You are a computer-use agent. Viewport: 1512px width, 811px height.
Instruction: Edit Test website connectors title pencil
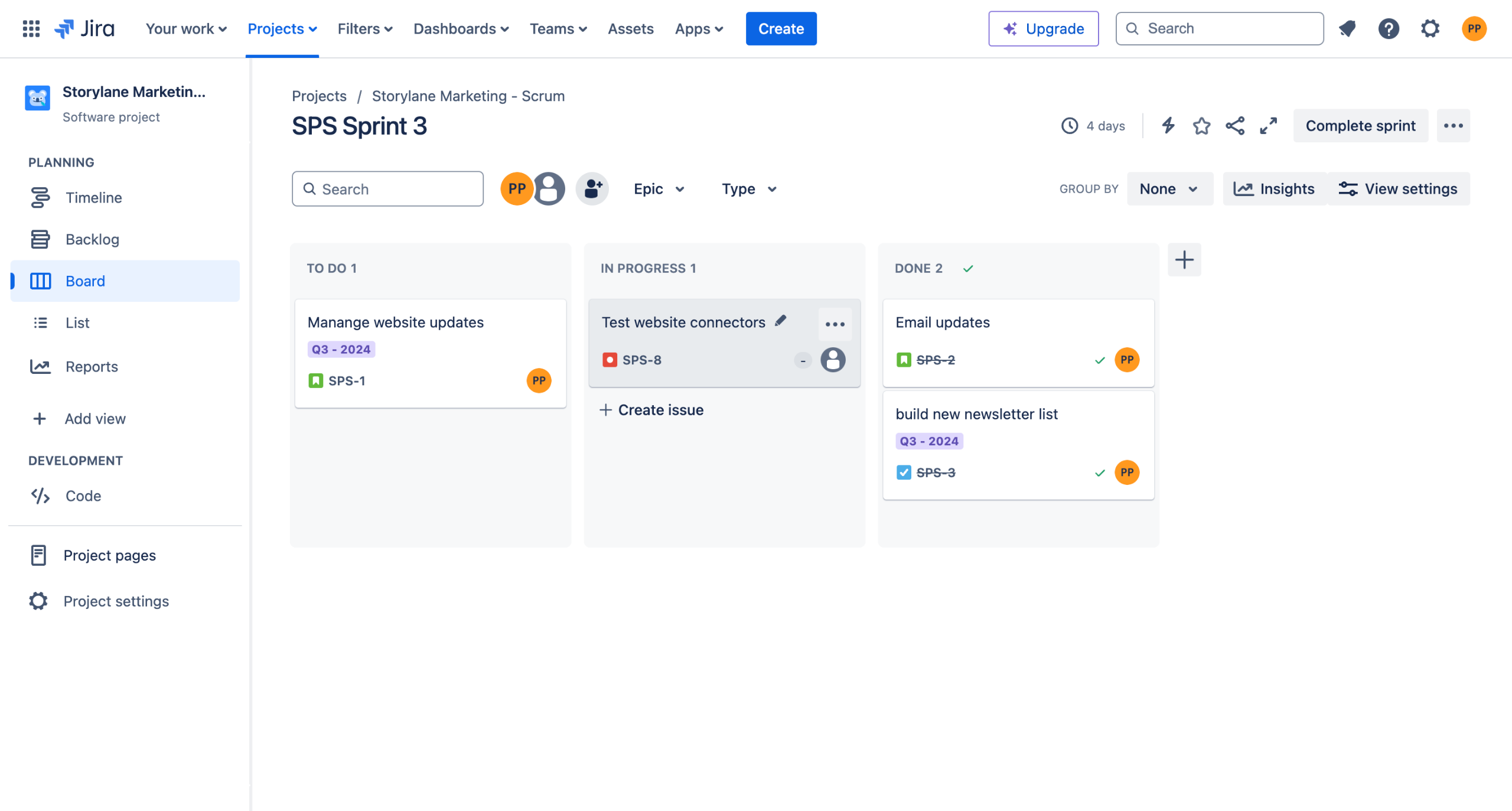[x=781, y=321]
